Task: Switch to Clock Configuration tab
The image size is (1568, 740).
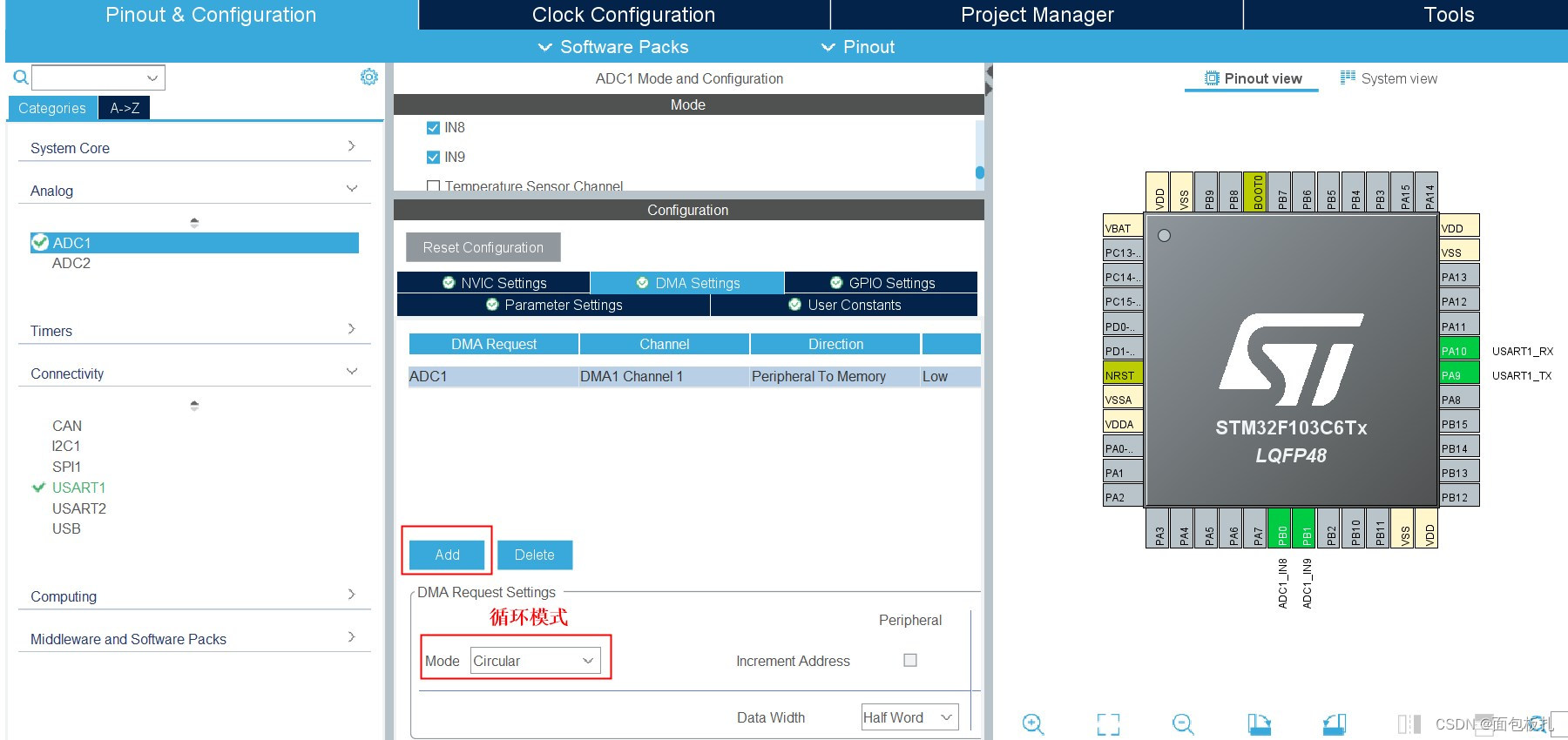Action: pyautogui.click(x=624, y=15)
